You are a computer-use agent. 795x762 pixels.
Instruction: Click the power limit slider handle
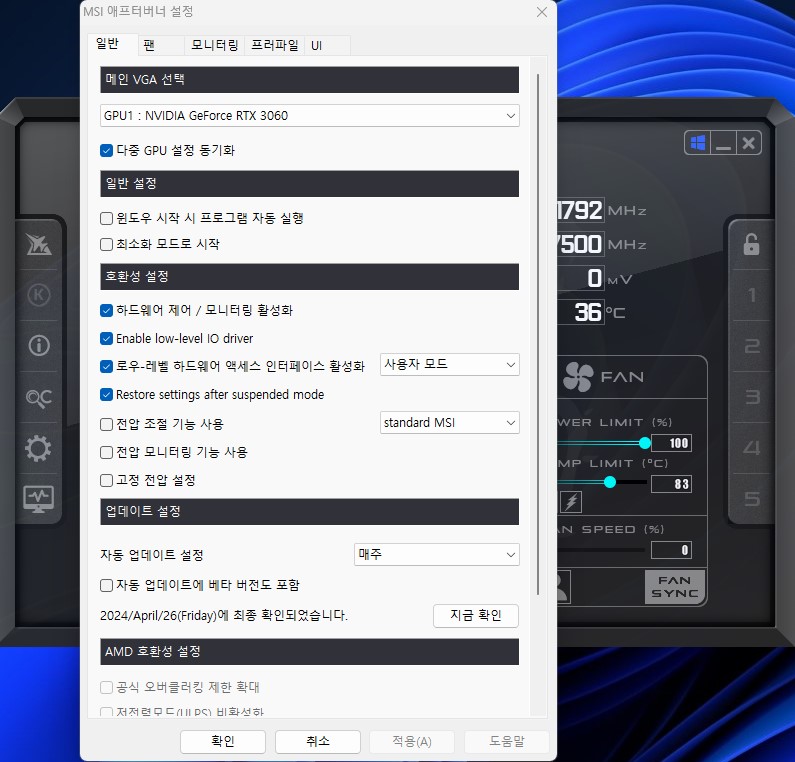tap(644, 443)
